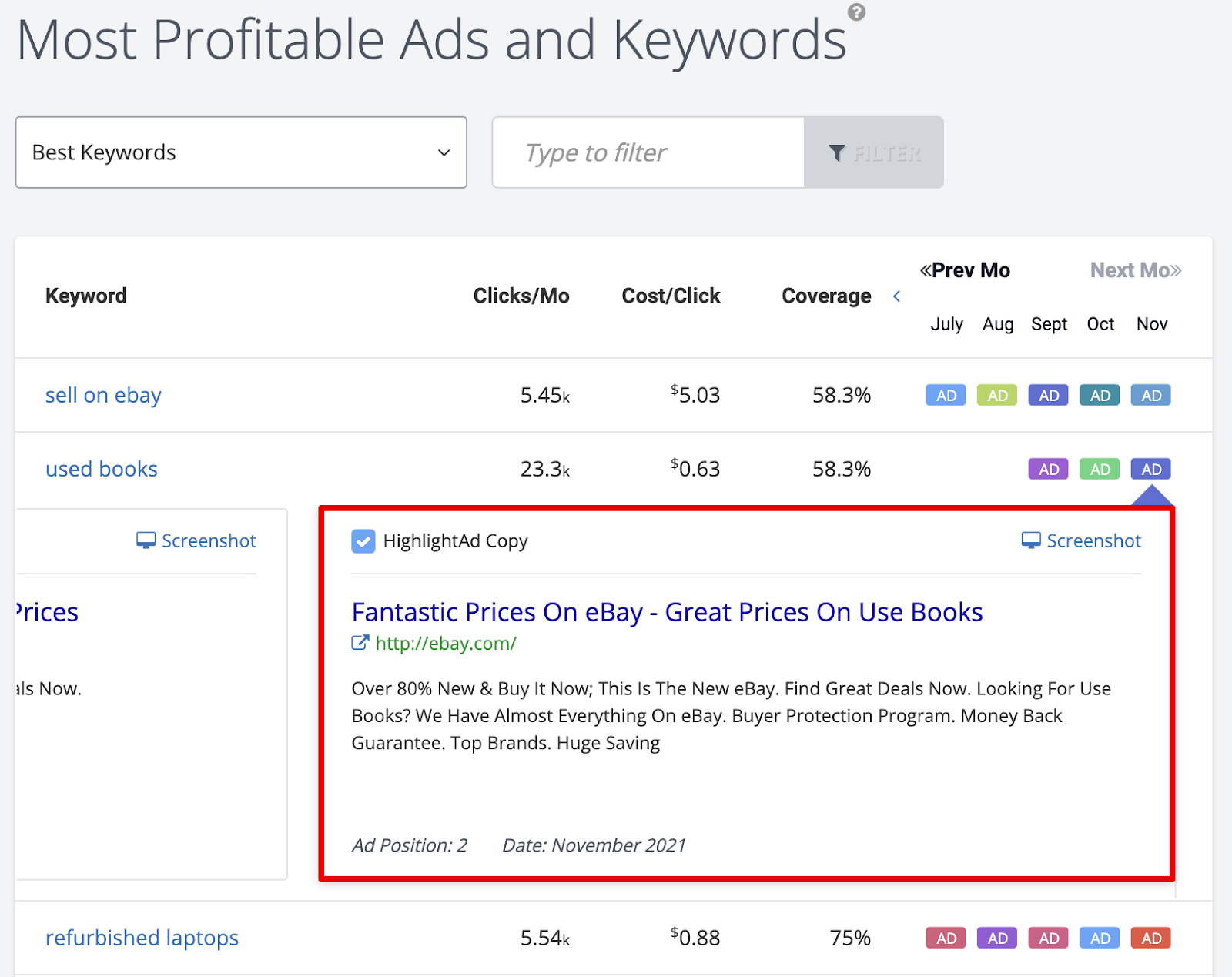Viewport: 1232px width, 977px height.
Task: Click Sept AD badge for refurbished laptops
Action: coord(1049,939)
